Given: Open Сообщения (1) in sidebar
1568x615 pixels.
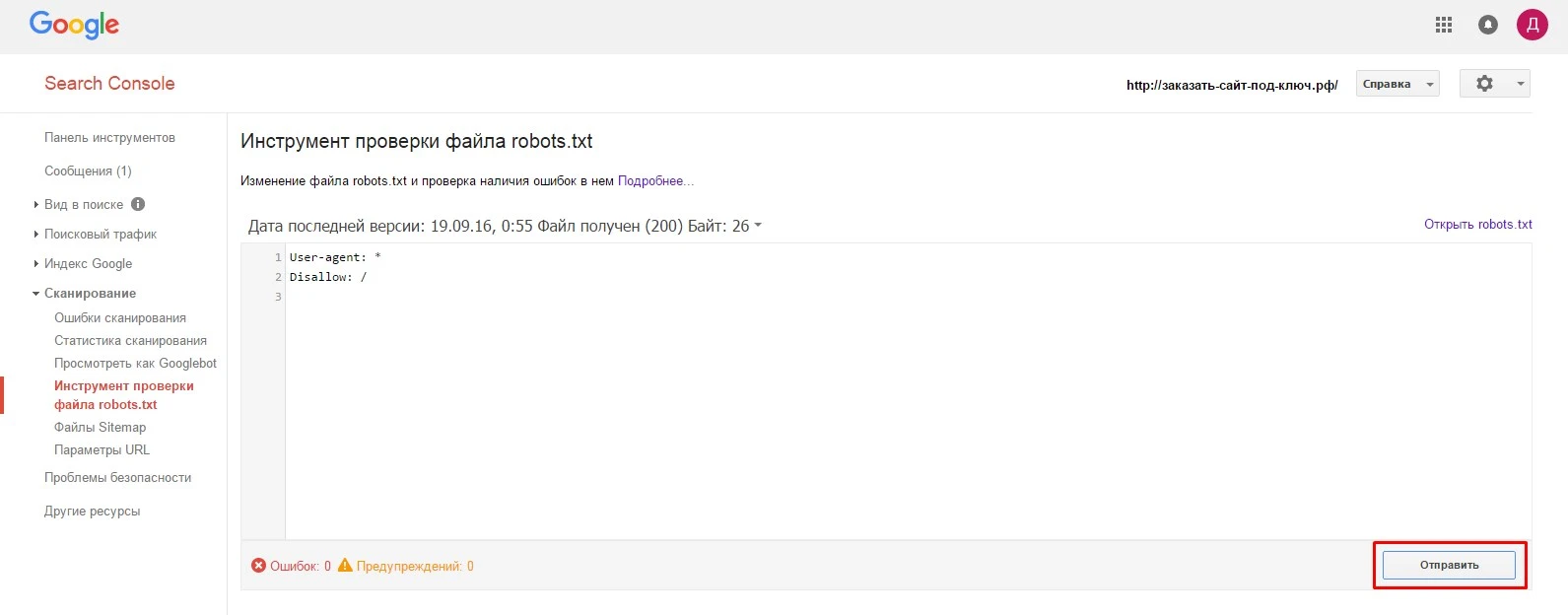Looking at the screenshot, I should (x=88, y=171).
